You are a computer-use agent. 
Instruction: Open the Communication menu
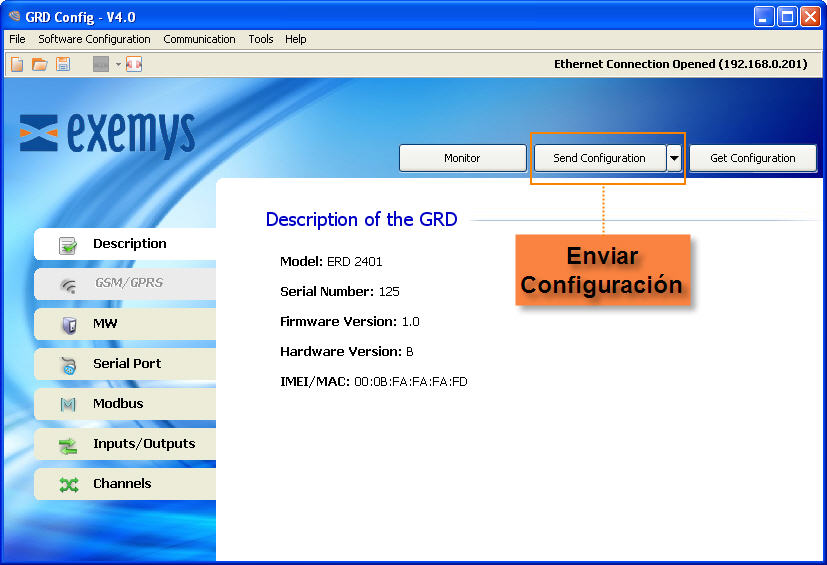click(x=199, y=39)
